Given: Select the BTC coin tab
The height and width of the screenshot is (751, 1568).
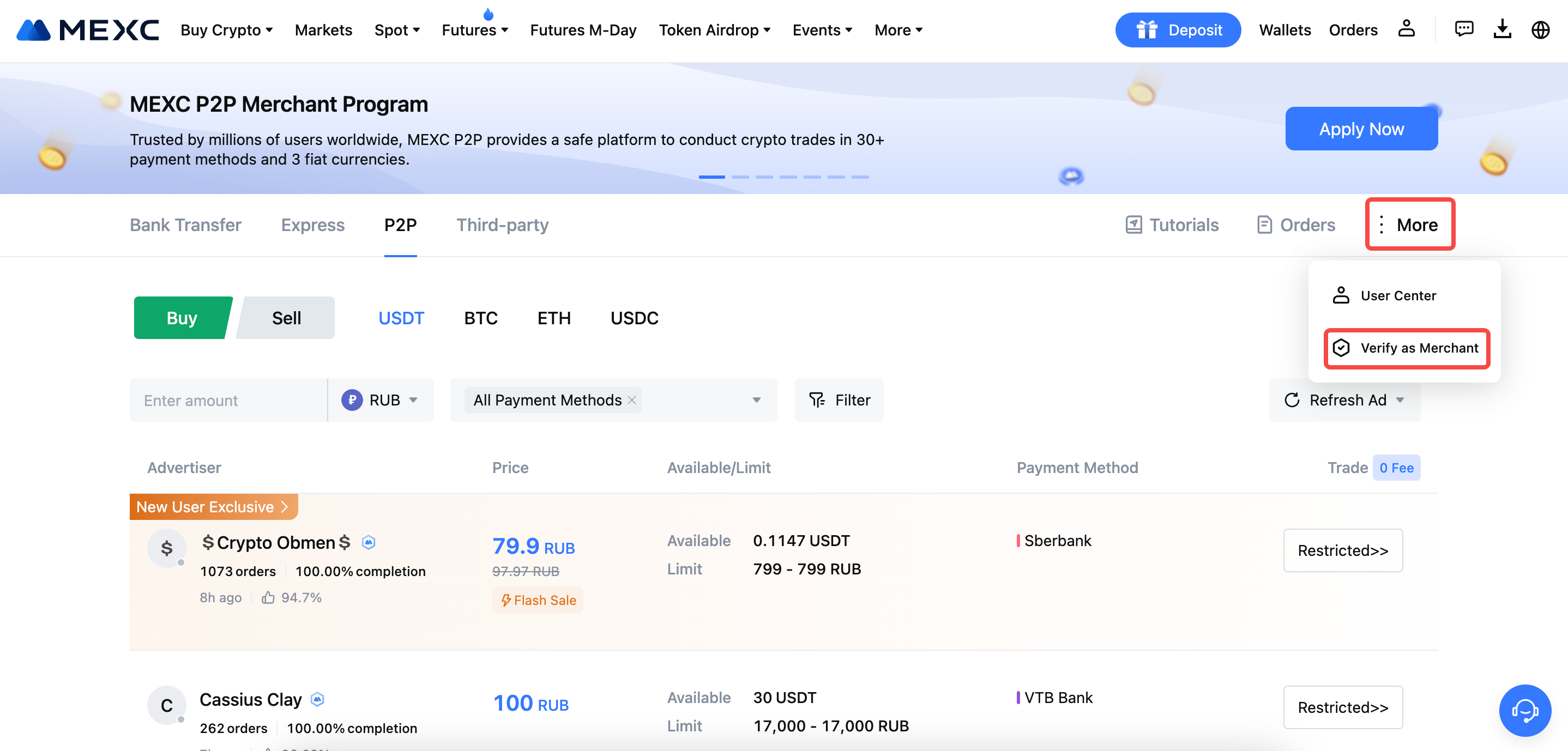Looking at the screenshot, I should (x=481, y=318).
